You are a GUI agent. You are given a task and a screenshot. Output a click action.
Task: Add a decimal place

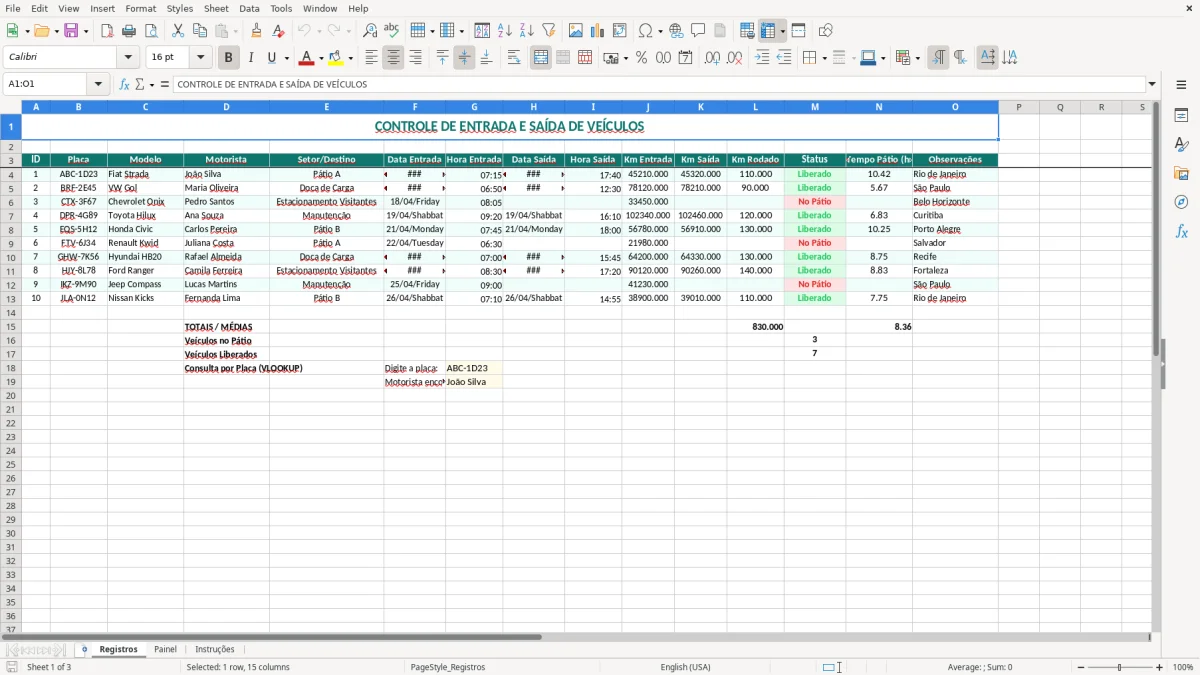pos(712,58)
